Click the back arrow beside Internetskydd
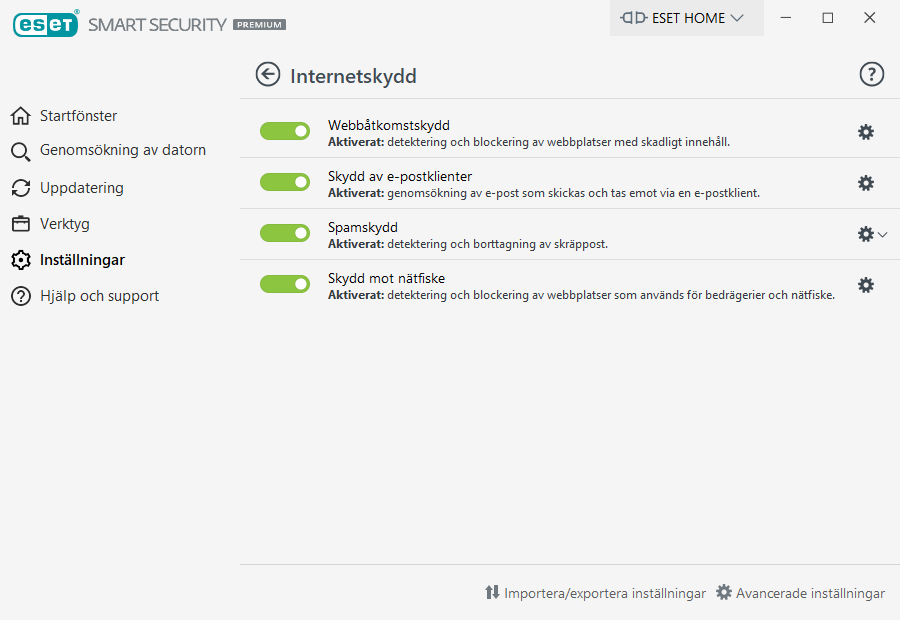Screen dimensions: 900x620 [267, 75]
